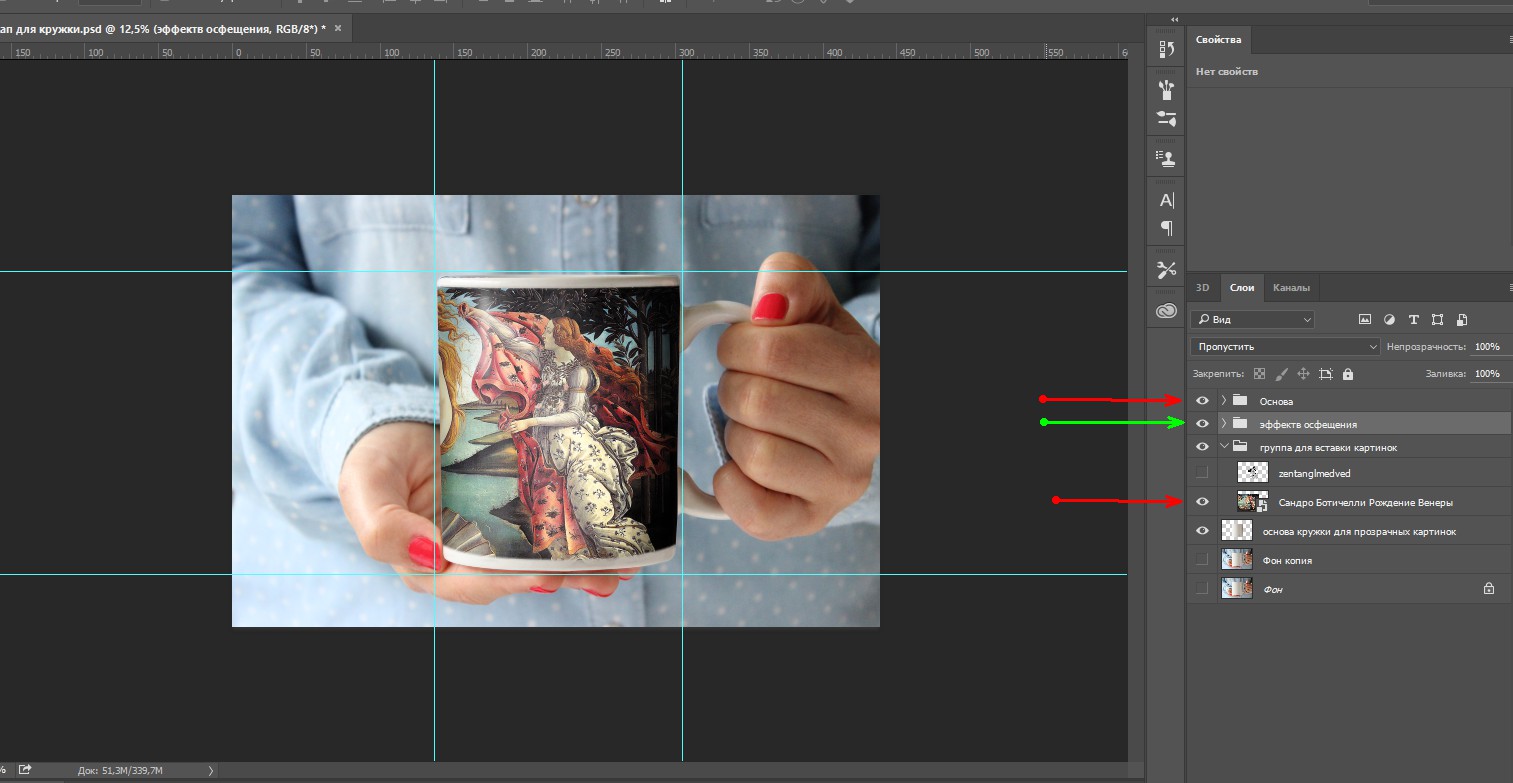Open the Пропустить blend mode dropdown
1513x783 pixels.
click(1286, 346)
